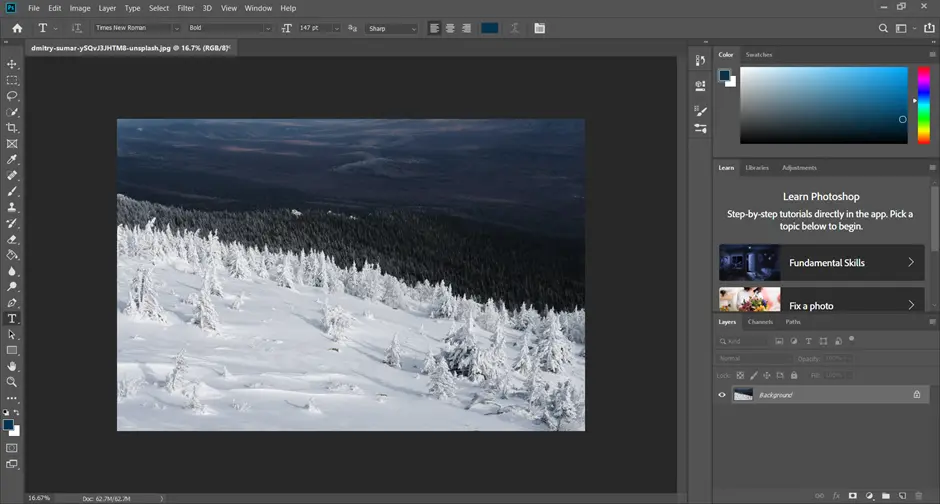This screenshot has width=940, height=504.
Task: Delete layer trash button
Action: pyautogui.click(x=918, y=496)
